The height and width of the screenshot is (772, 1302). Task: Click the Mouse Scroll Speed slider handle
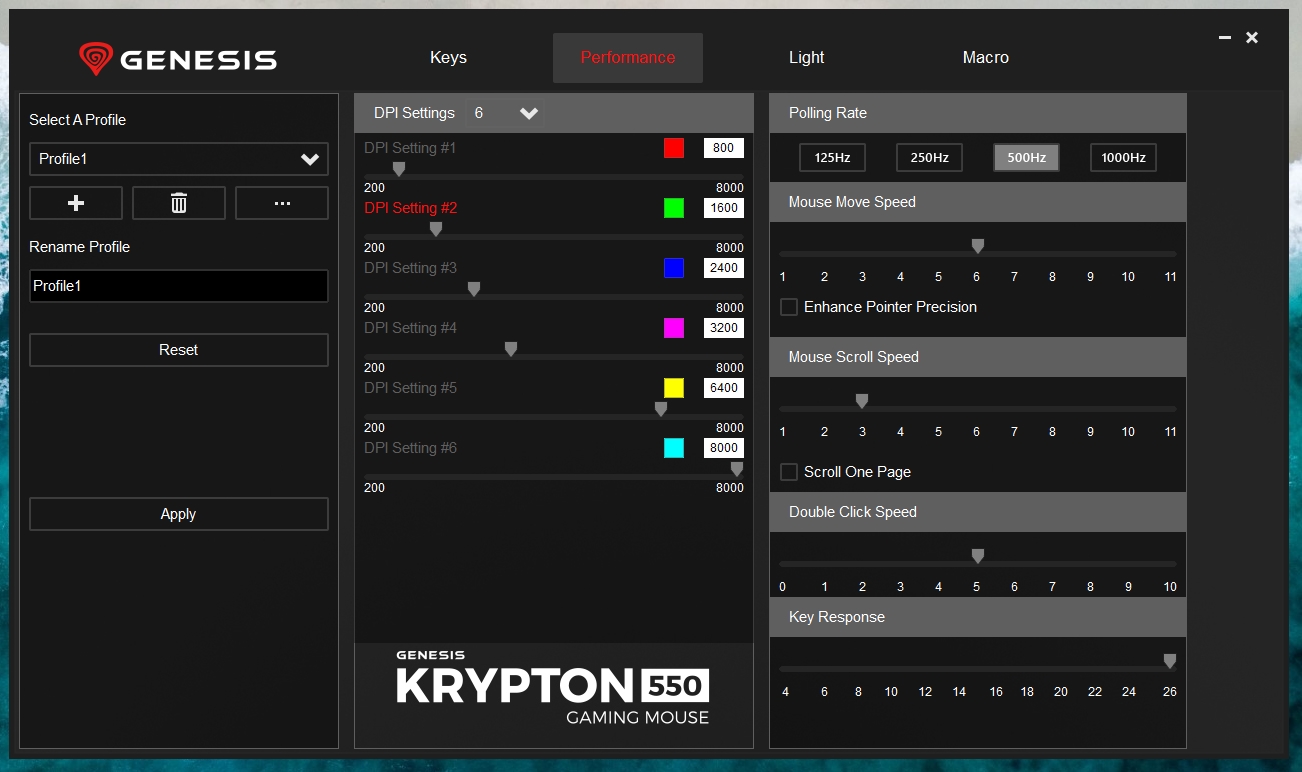coord(862,402)
